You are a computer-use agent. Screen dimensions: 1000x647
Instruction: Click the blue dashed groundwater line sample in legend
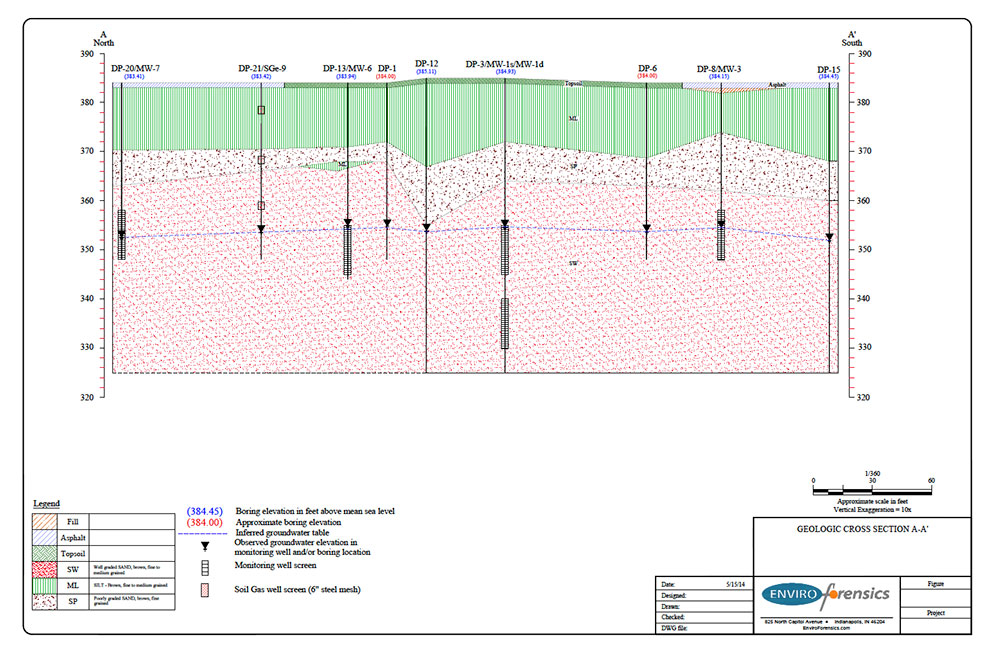pos(203,533)
